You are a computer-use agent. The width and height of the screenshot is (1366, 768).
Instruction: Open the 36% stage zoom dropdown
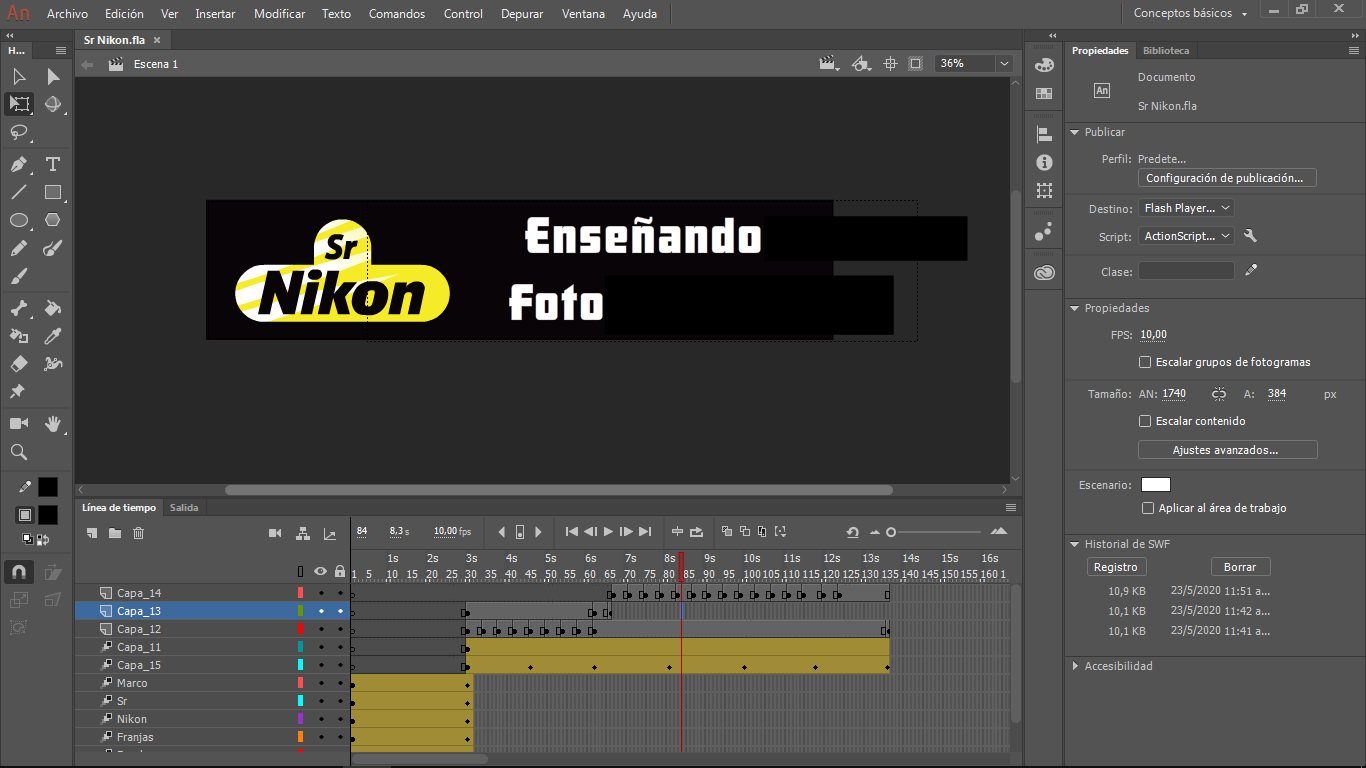point(1003,63)
